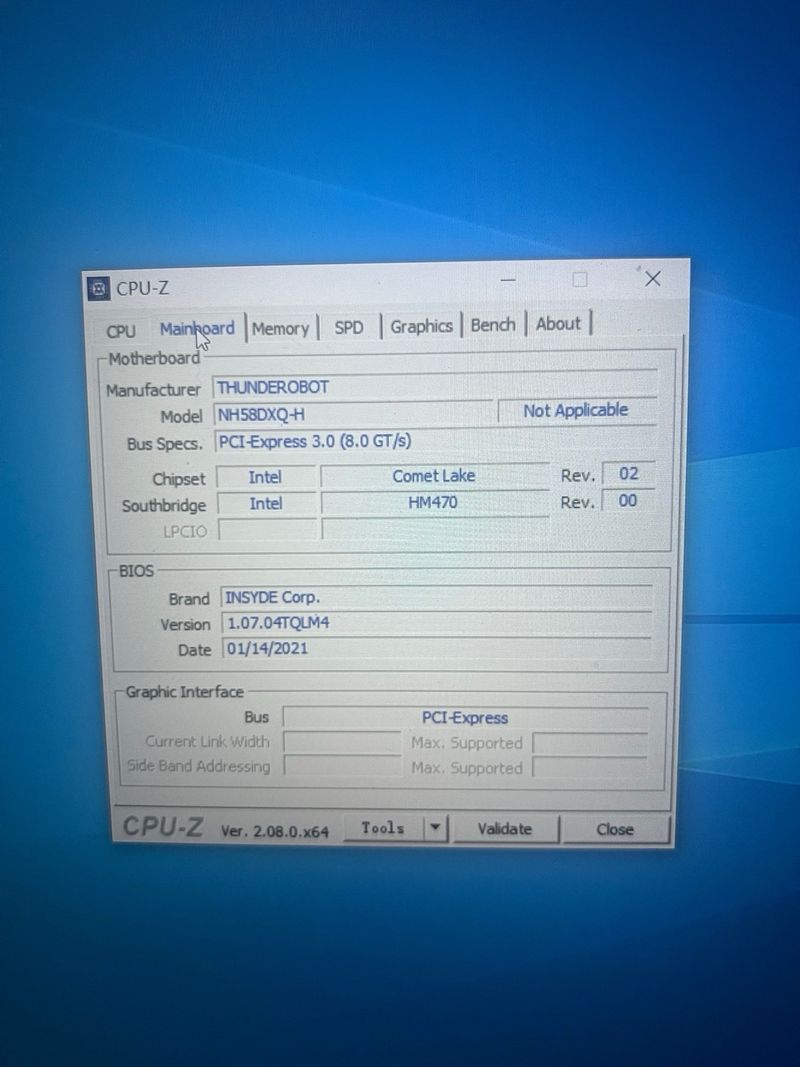The width and height of the screenshot is (800, 1067).
Task: Click the Validate button
Action: tap(505, 829)
